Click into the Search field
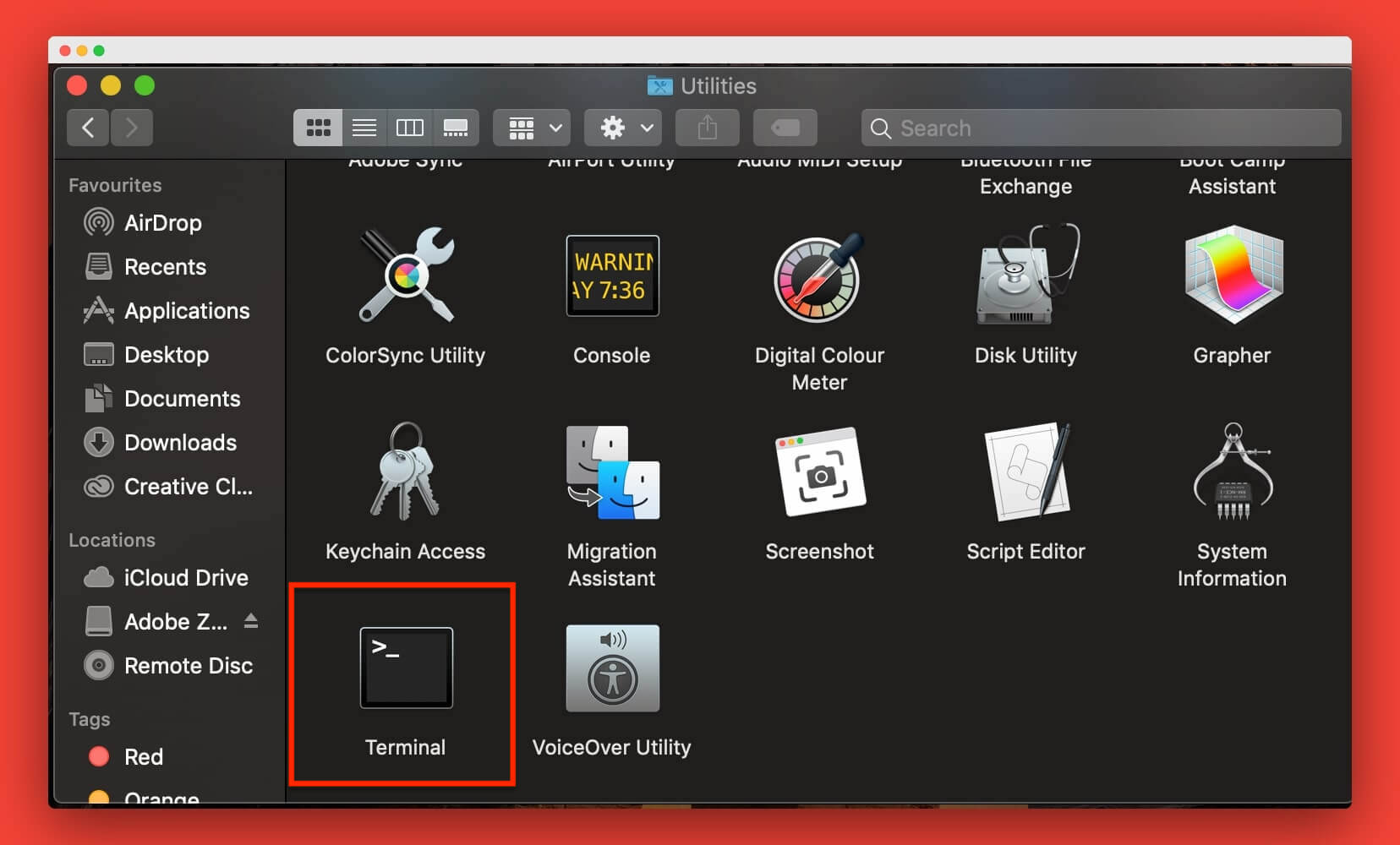 click(x=1101, y=128)
